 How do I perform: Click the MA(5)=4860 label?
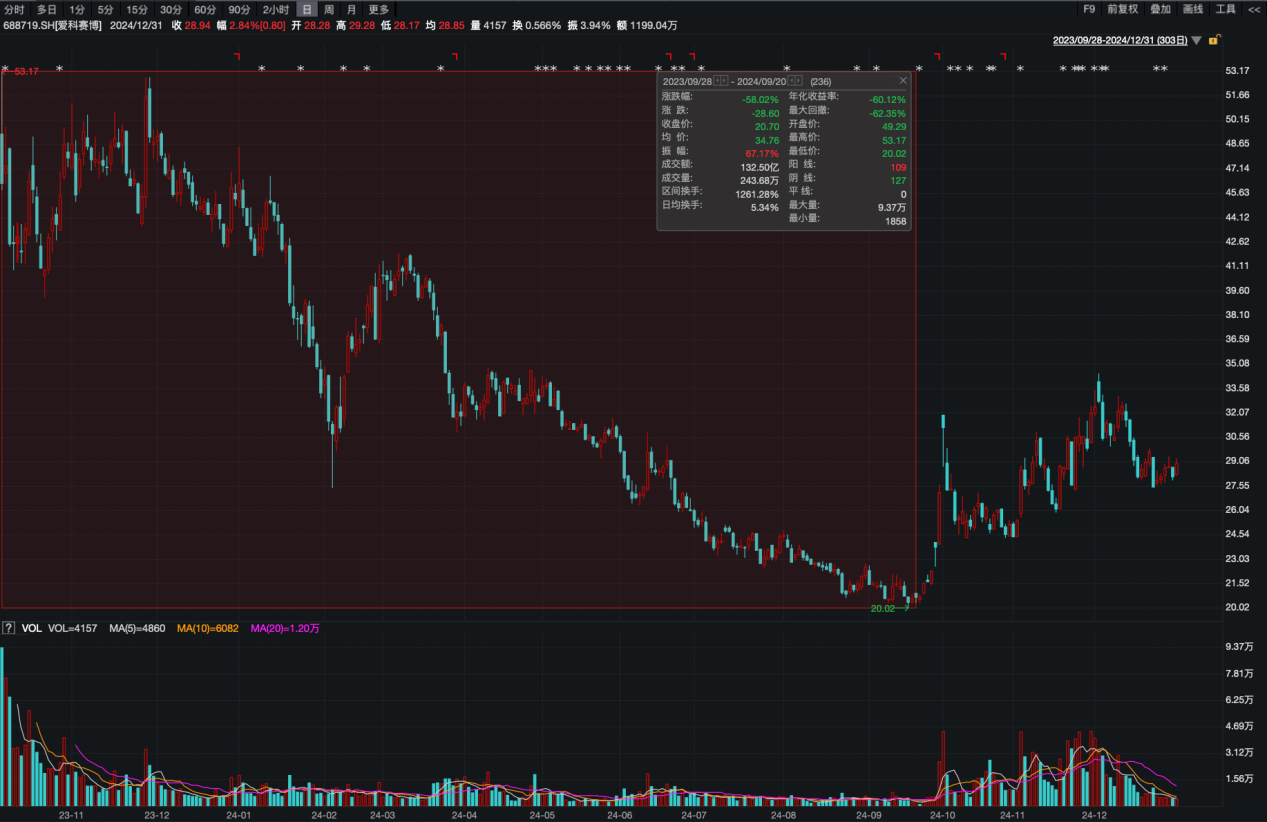tap(136, 628)
